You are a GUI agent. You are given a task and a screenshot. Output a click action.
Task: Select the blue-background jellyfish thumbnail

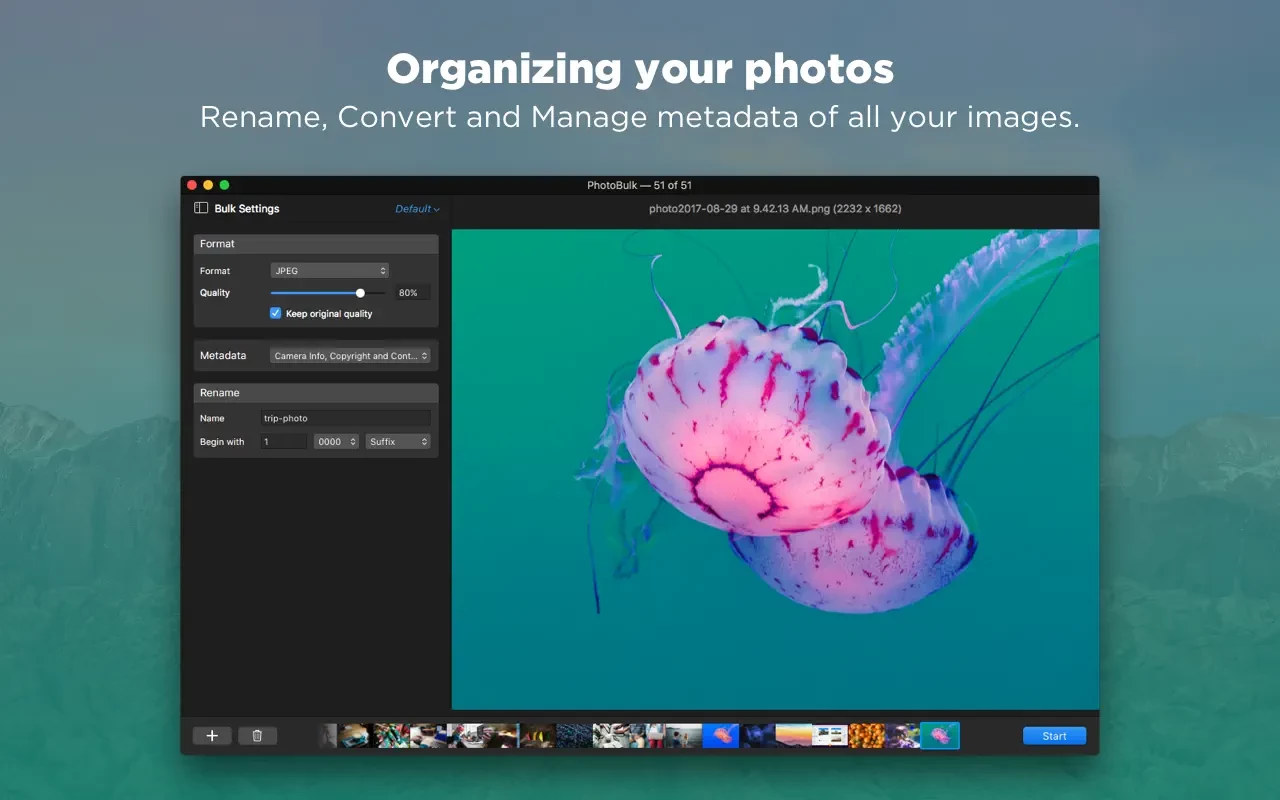tap(720, 736)
